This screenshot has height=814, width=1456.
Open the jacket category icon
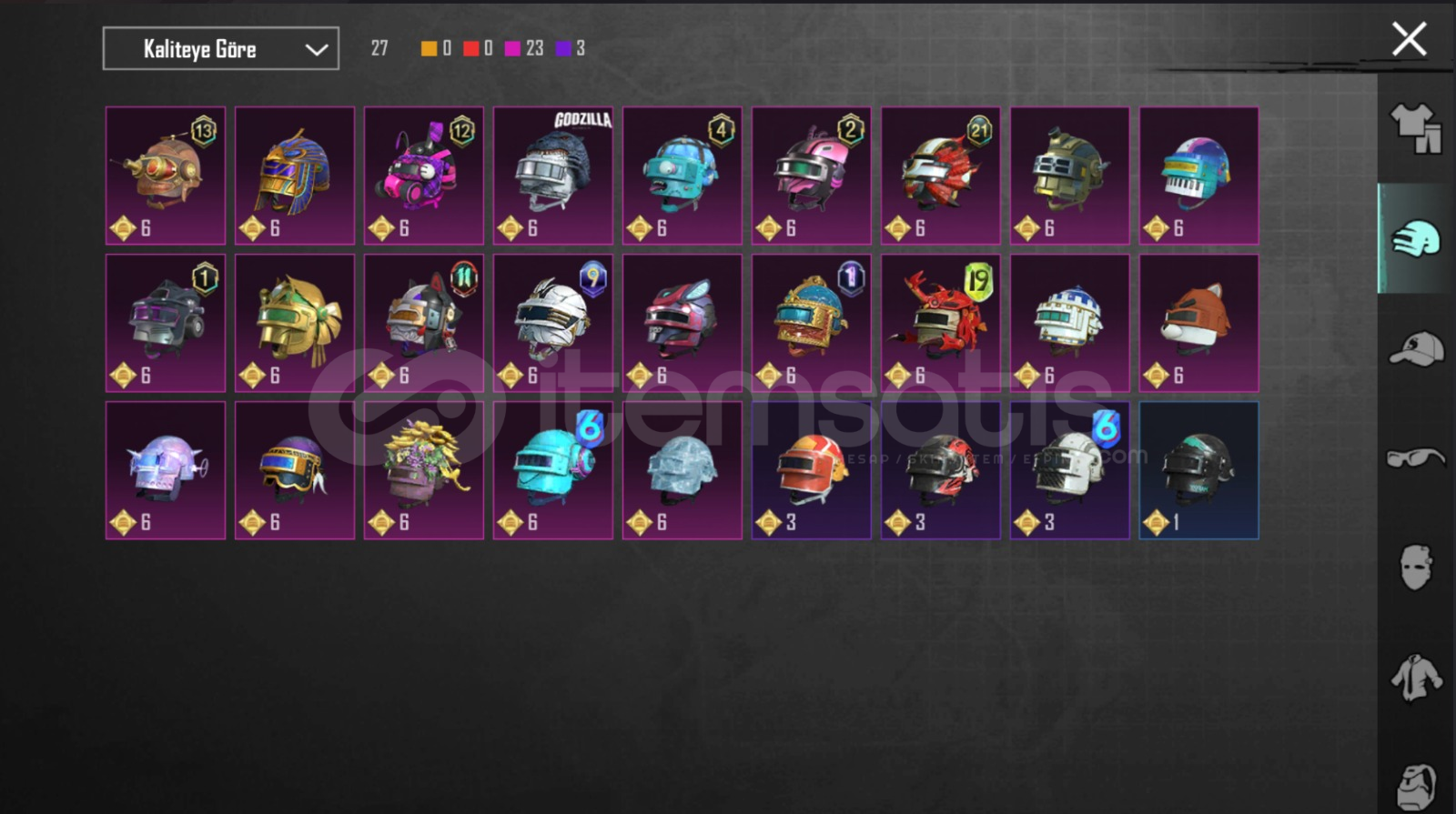(x=1416, y=678)
